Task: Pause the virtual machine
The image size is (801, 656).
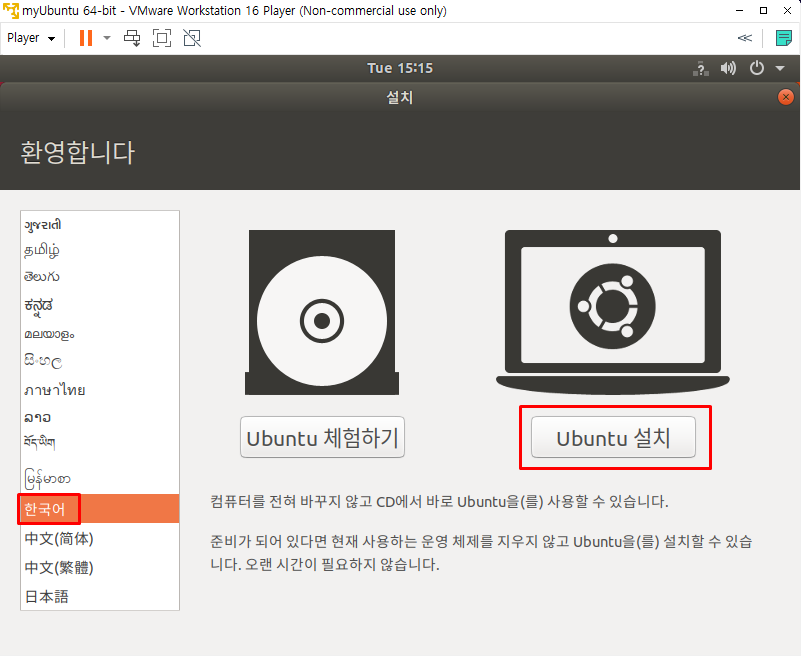Action: pos(86,38)
